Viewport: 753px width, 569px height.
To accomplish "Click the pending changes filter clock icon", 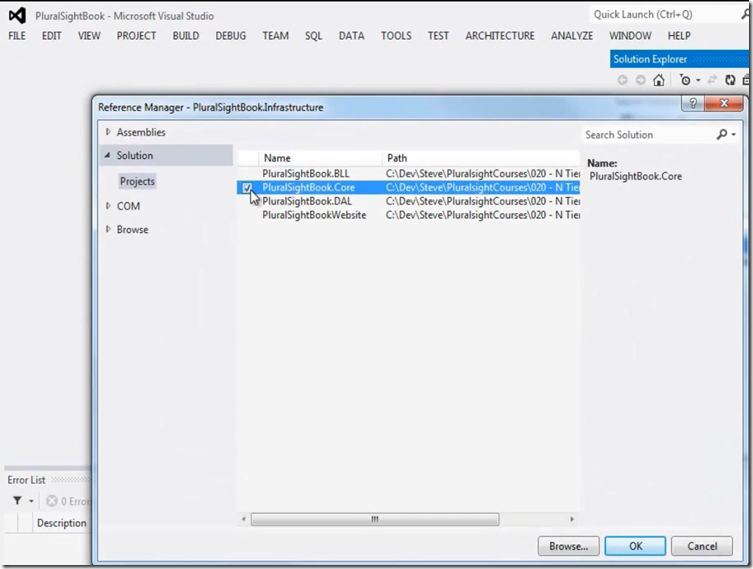I will [x=685, y=80].
